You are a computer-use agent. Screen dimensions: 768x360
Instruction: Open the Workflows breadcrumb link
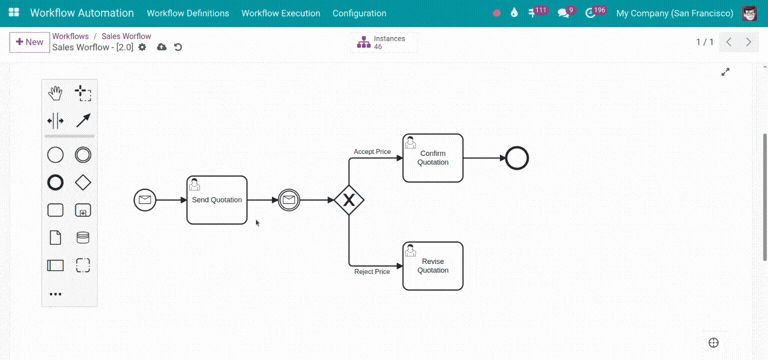pos(71,36)
